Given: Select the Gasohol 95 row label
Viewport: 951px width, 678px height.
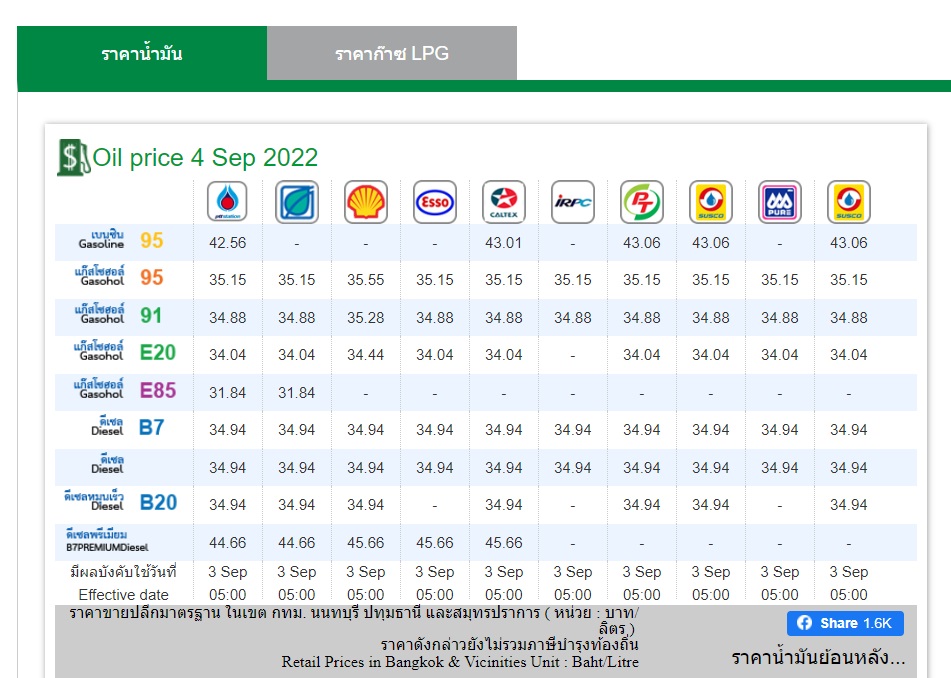Looking at the screenshot, I should [119, 277].
